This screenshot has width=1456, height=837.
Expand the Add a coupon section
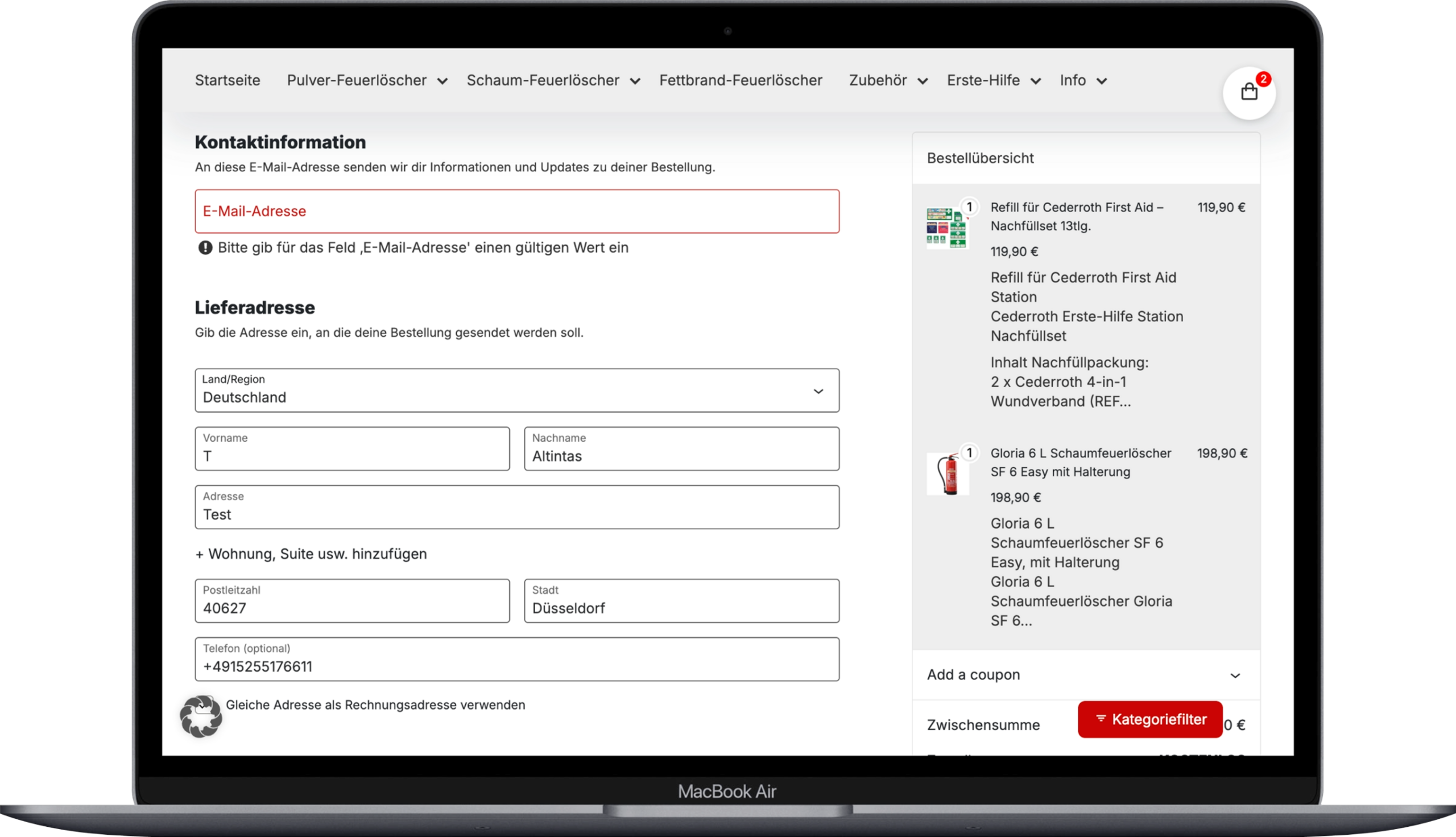pyautogui.click(x=1085, y=675)
